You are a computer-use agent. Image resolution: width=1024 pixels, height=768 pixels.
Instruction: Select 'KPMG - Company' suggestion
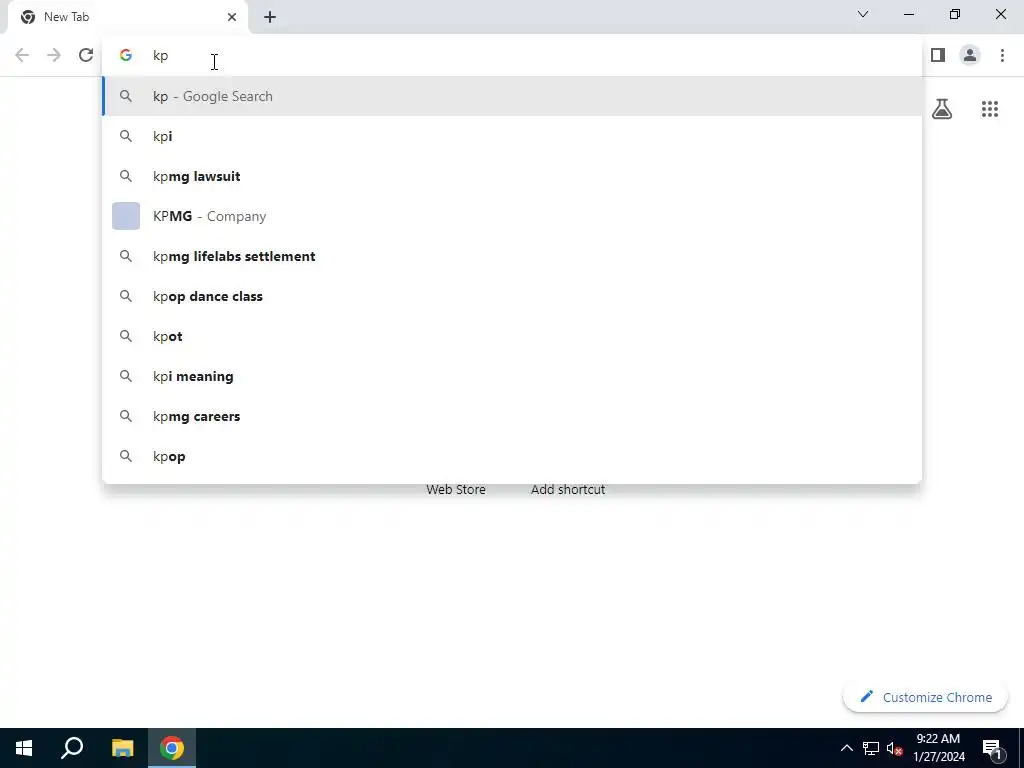[512, 216]
